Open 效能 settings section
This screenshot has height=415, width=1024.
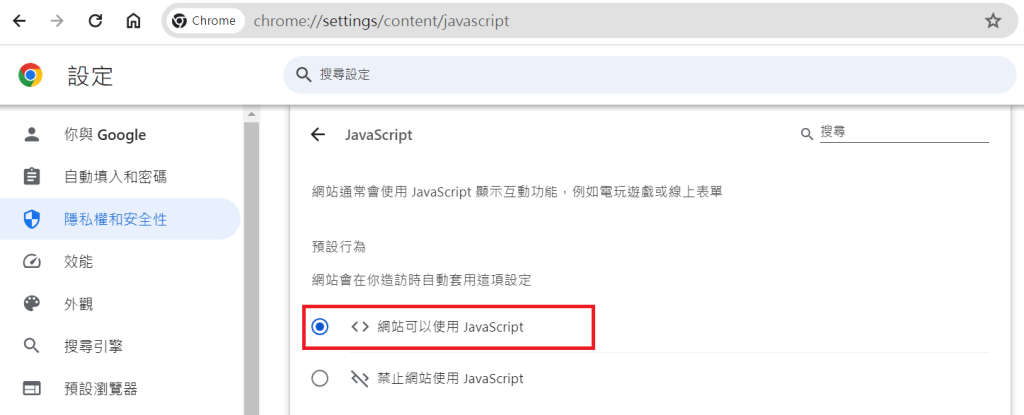click(78, 261)
